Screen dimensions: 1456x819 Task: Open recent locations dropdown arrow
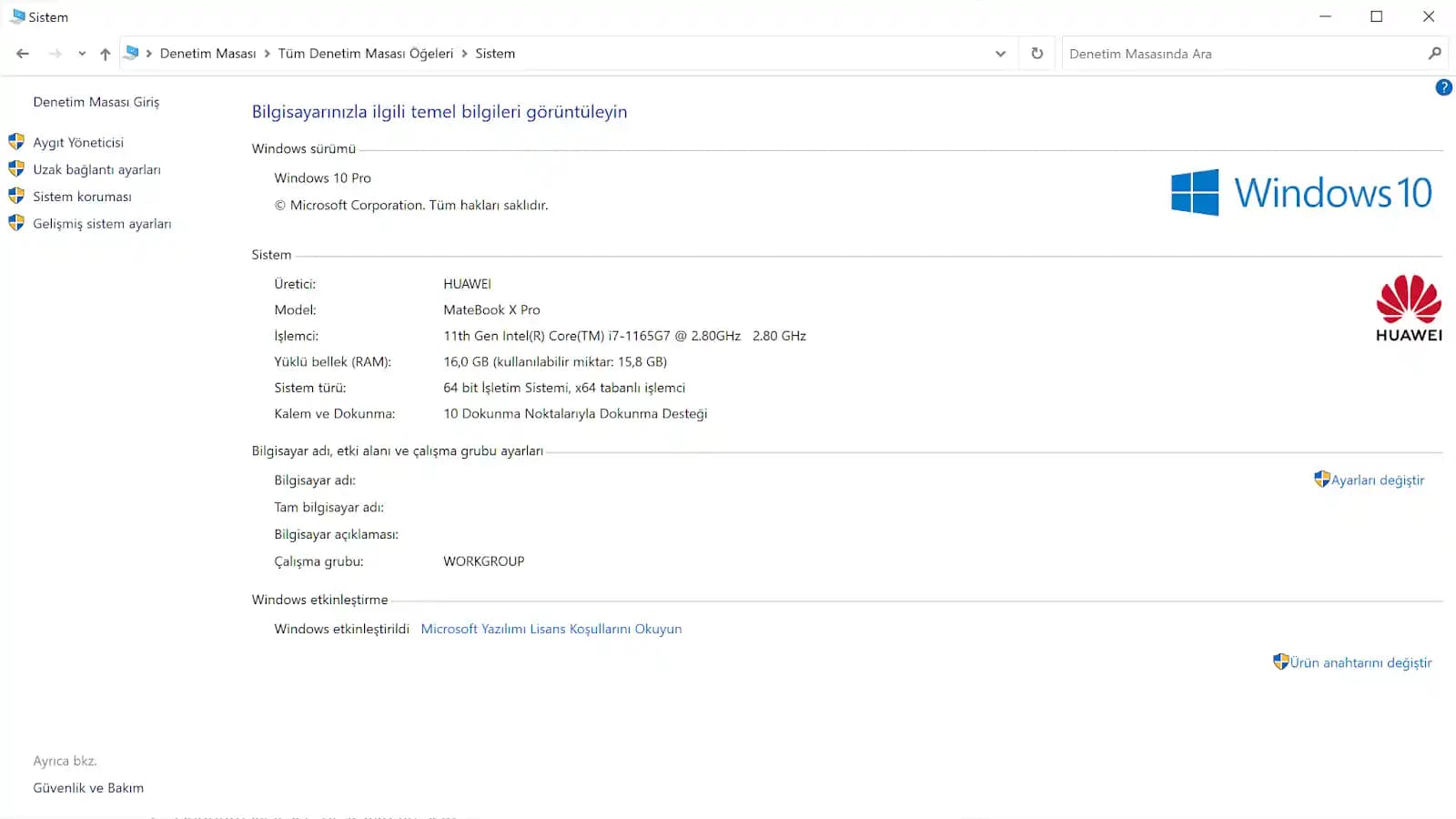[82, 54]
